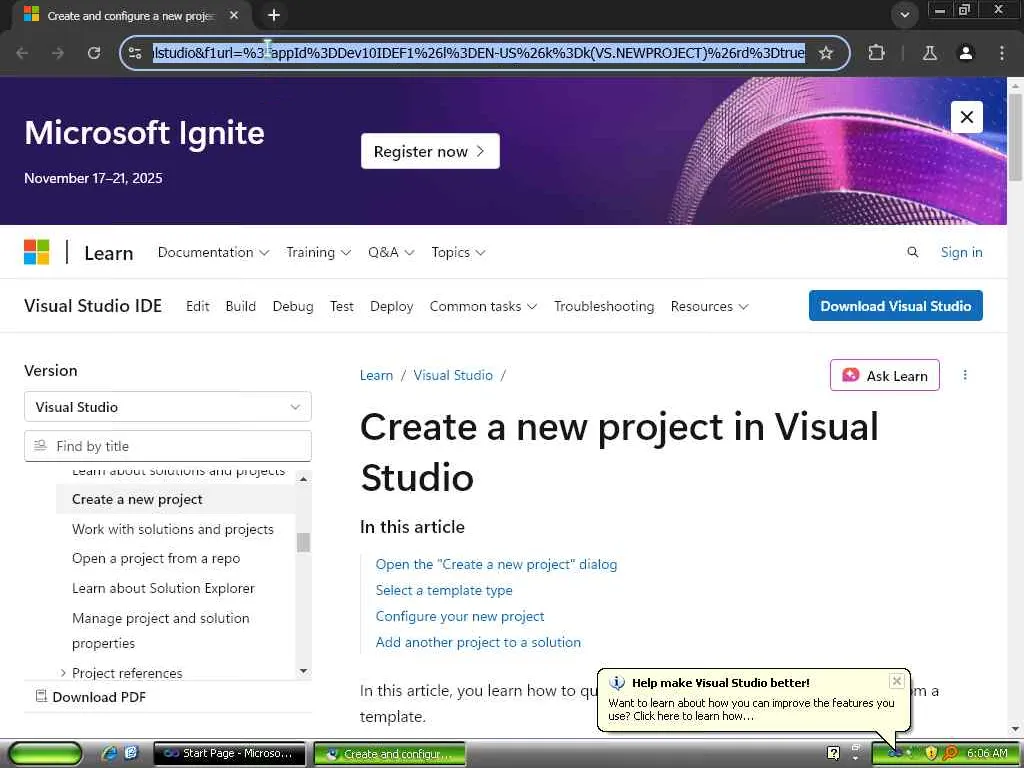The image size is (1024, 768).
Task: Open the Edit menu item
Action: click(x=197, y=306)
